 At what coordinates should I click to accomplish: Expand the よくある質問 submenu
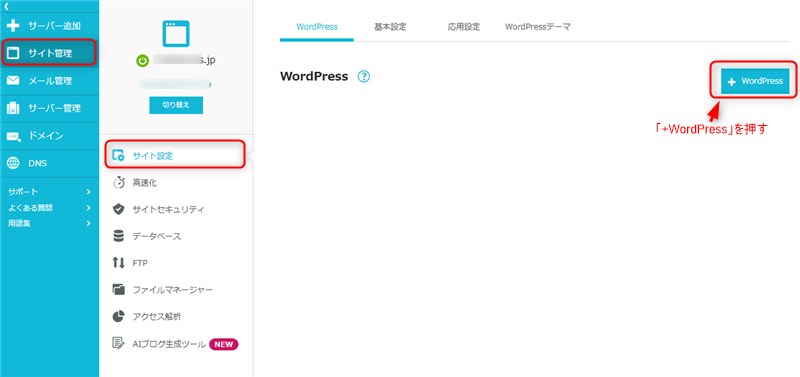pyautogui.click(x=49, y=208)
